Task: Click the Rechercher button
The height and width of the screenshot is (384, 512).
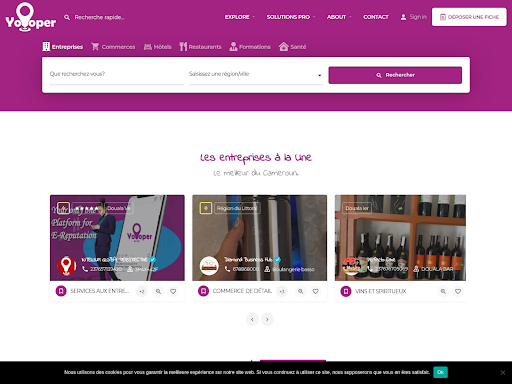Action: point(395,75)
